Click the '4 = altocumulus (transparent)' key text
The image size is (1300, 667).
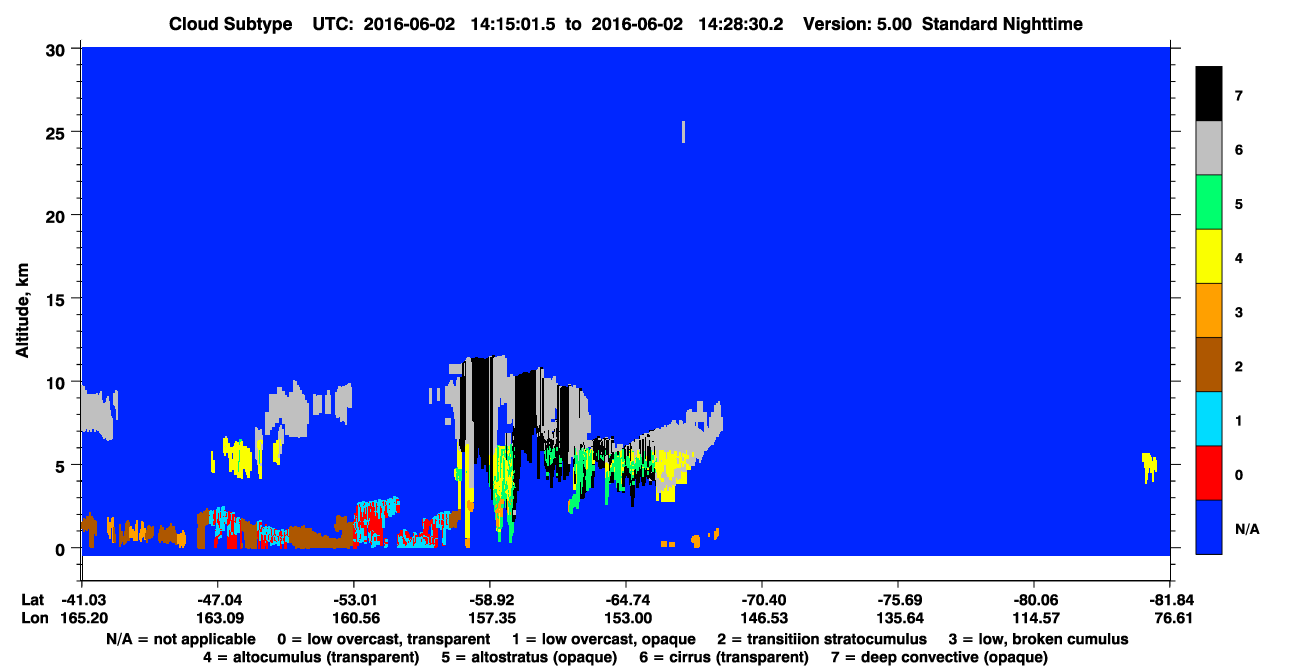[311, 657]
